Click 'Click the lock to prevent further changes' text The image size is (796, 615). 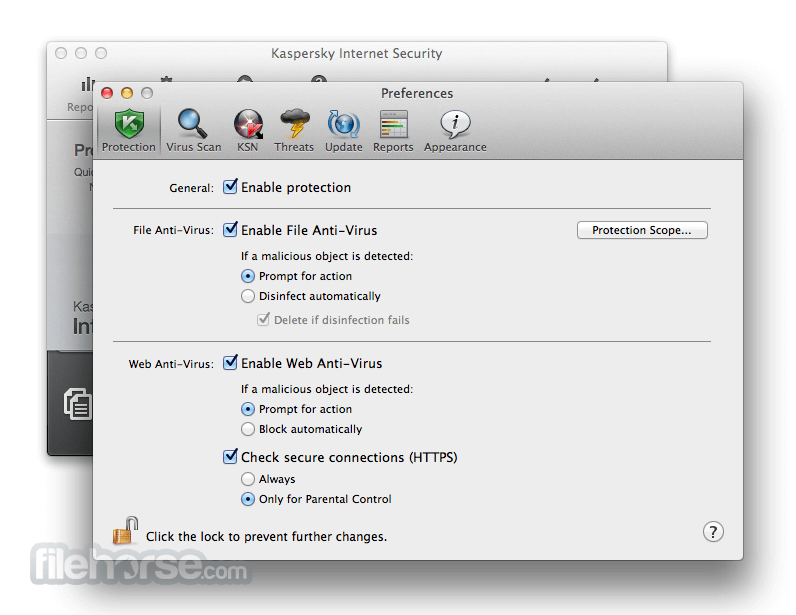[267, 537]
